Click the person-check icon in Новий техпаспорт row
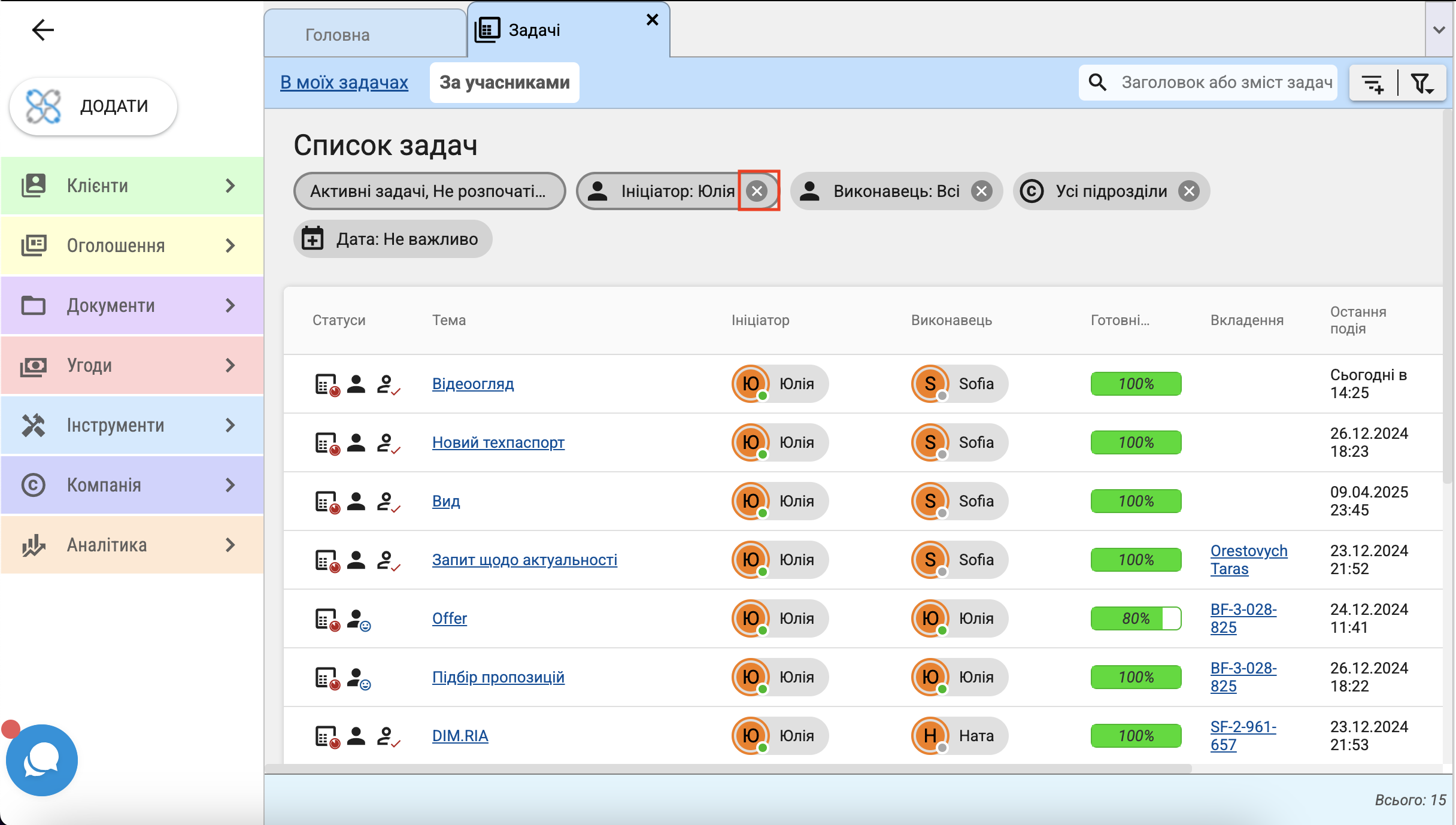Image resolution: width=1456 pixels, height=825 pixels. point(388,444)
